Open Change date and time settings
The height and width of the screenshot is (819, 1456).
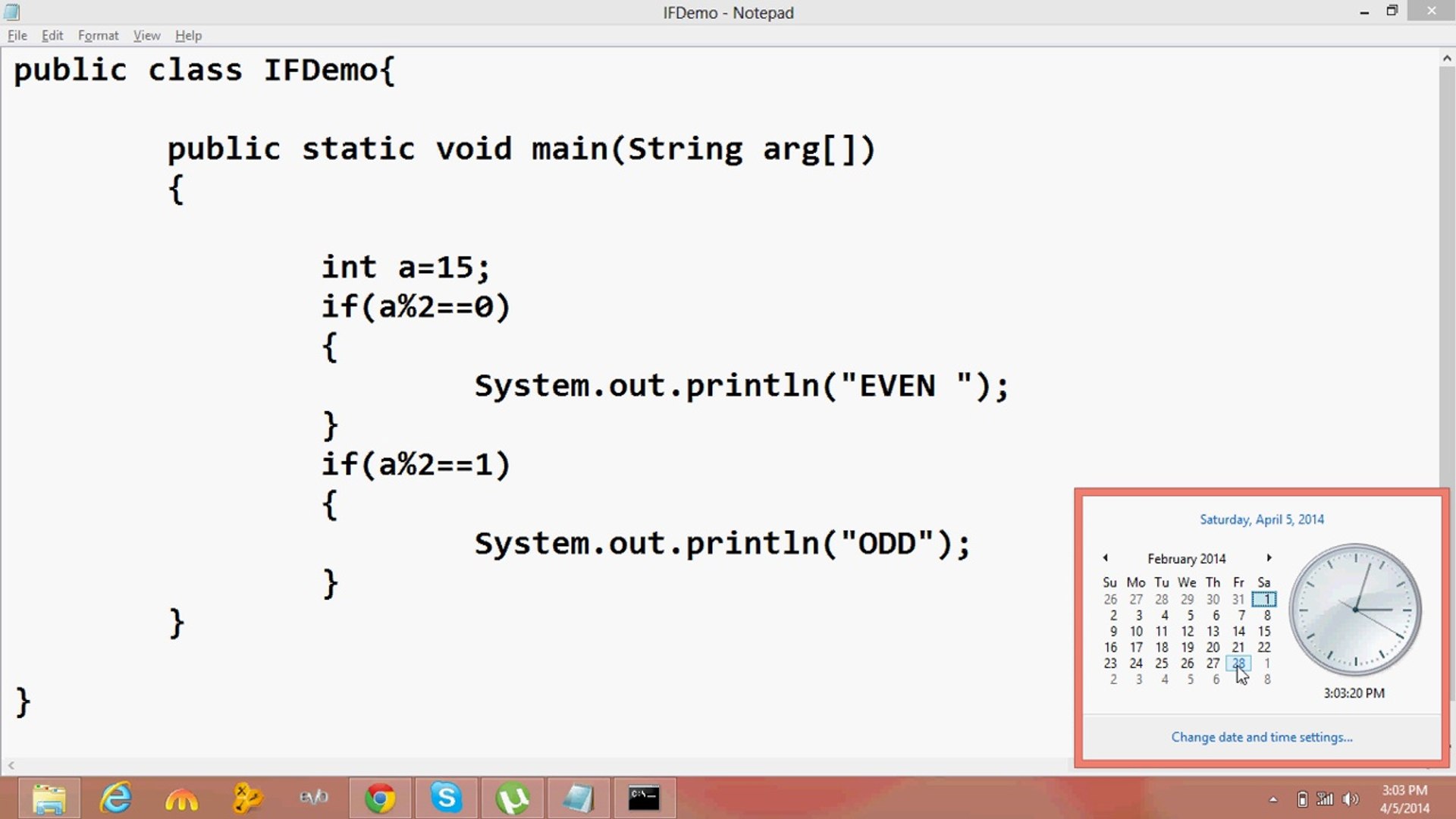pos(1261,736)
